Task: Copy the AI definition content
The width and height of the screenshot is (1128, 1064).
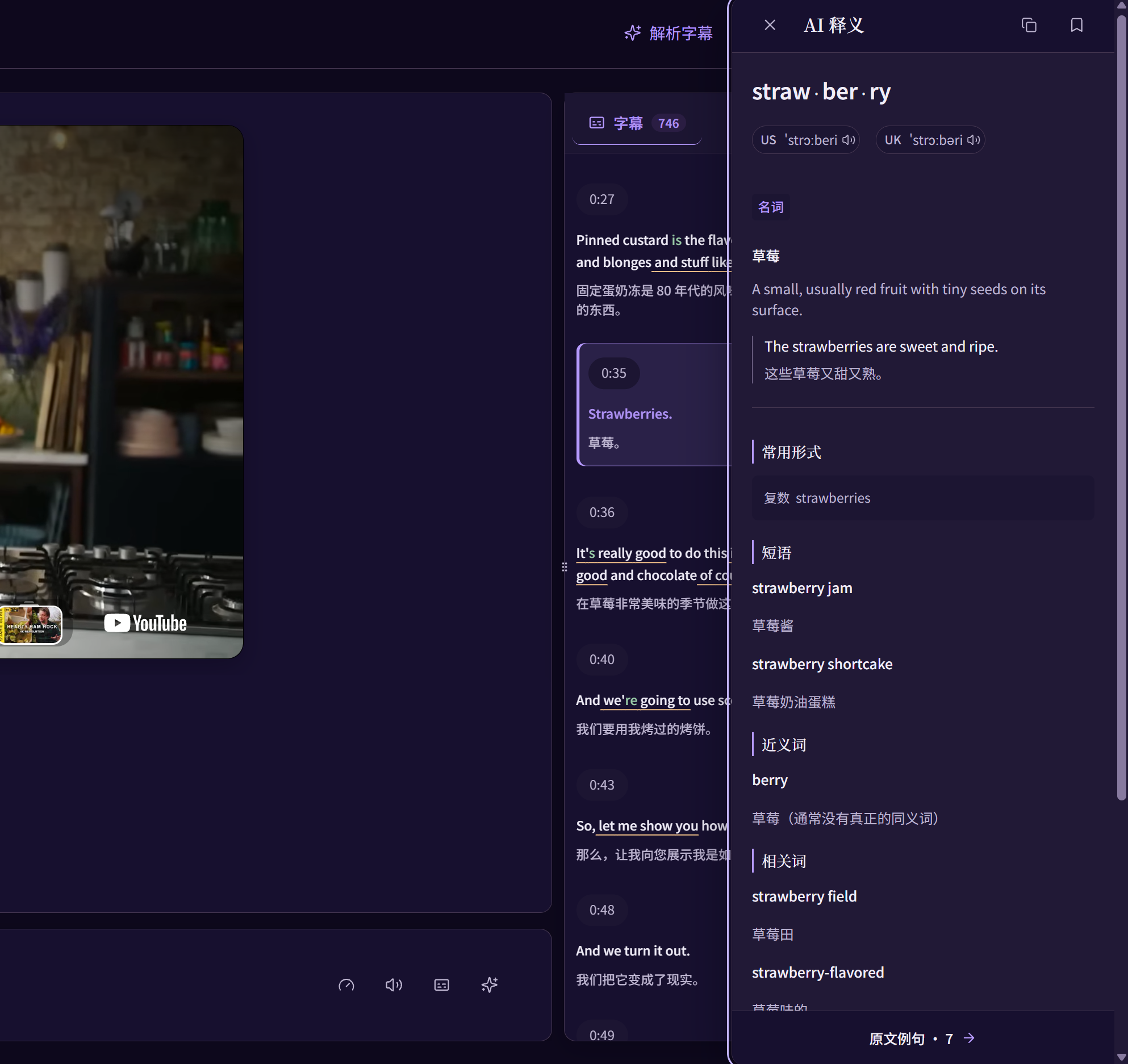Action: click(1029, 25)
